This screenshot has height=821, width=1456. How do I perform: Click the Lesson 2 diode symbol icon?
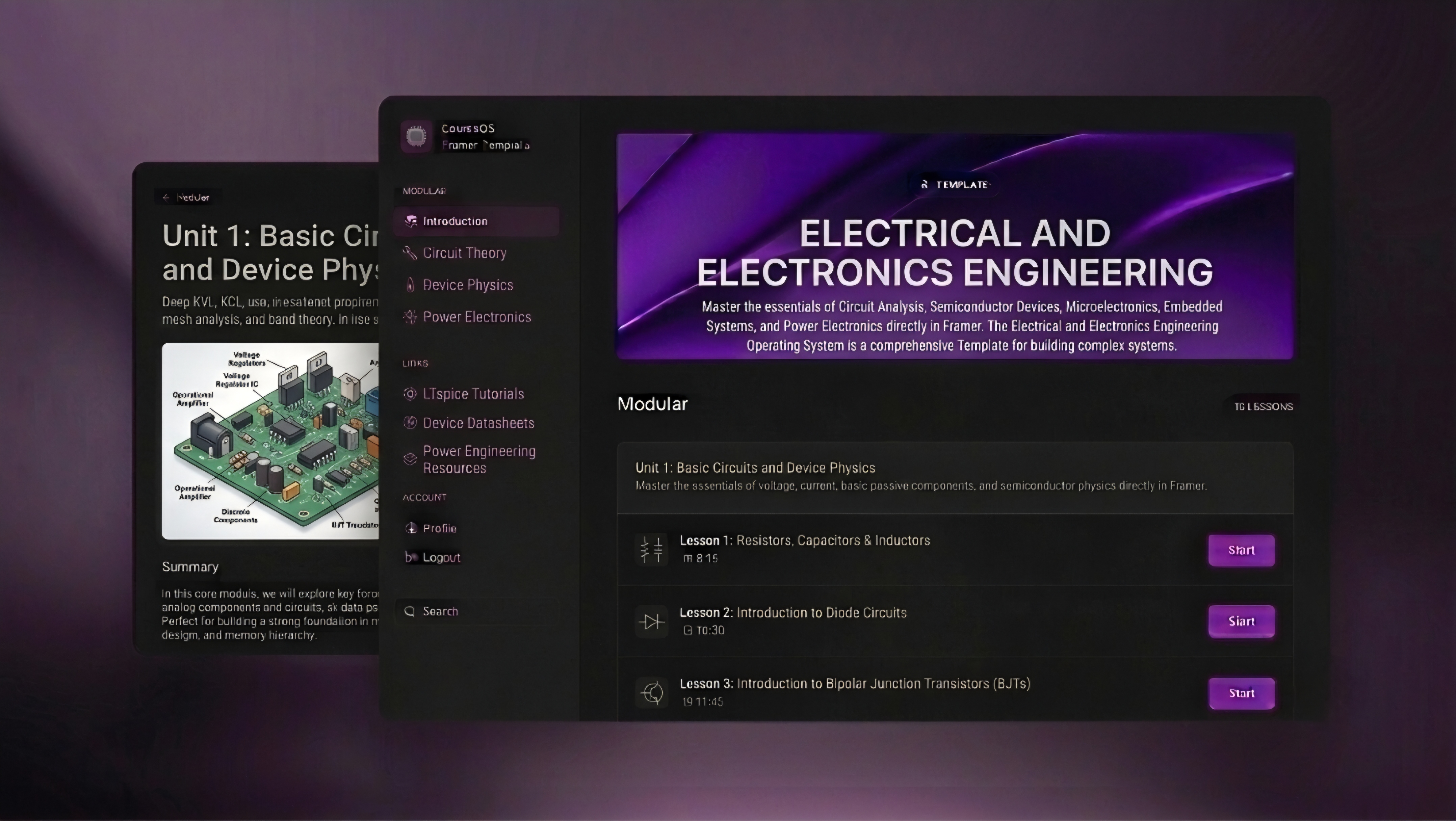(651, 621)
